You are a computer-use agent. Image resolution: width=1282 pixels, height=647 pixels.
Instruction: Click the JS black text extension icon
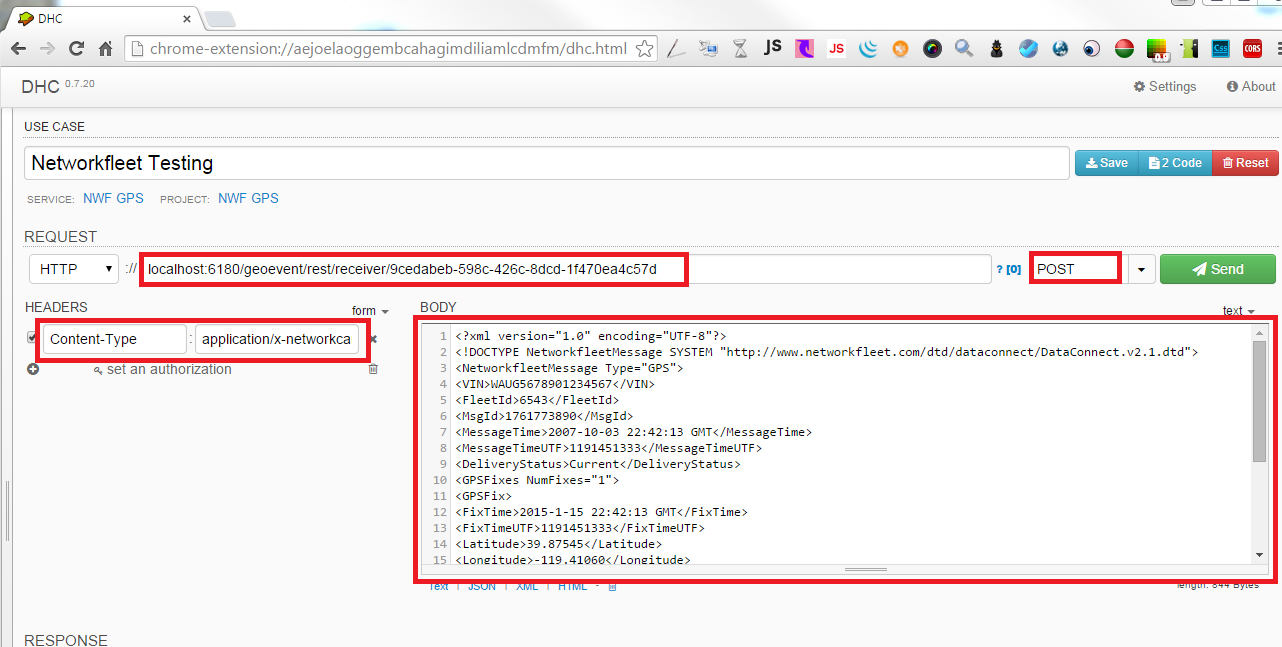772,47
